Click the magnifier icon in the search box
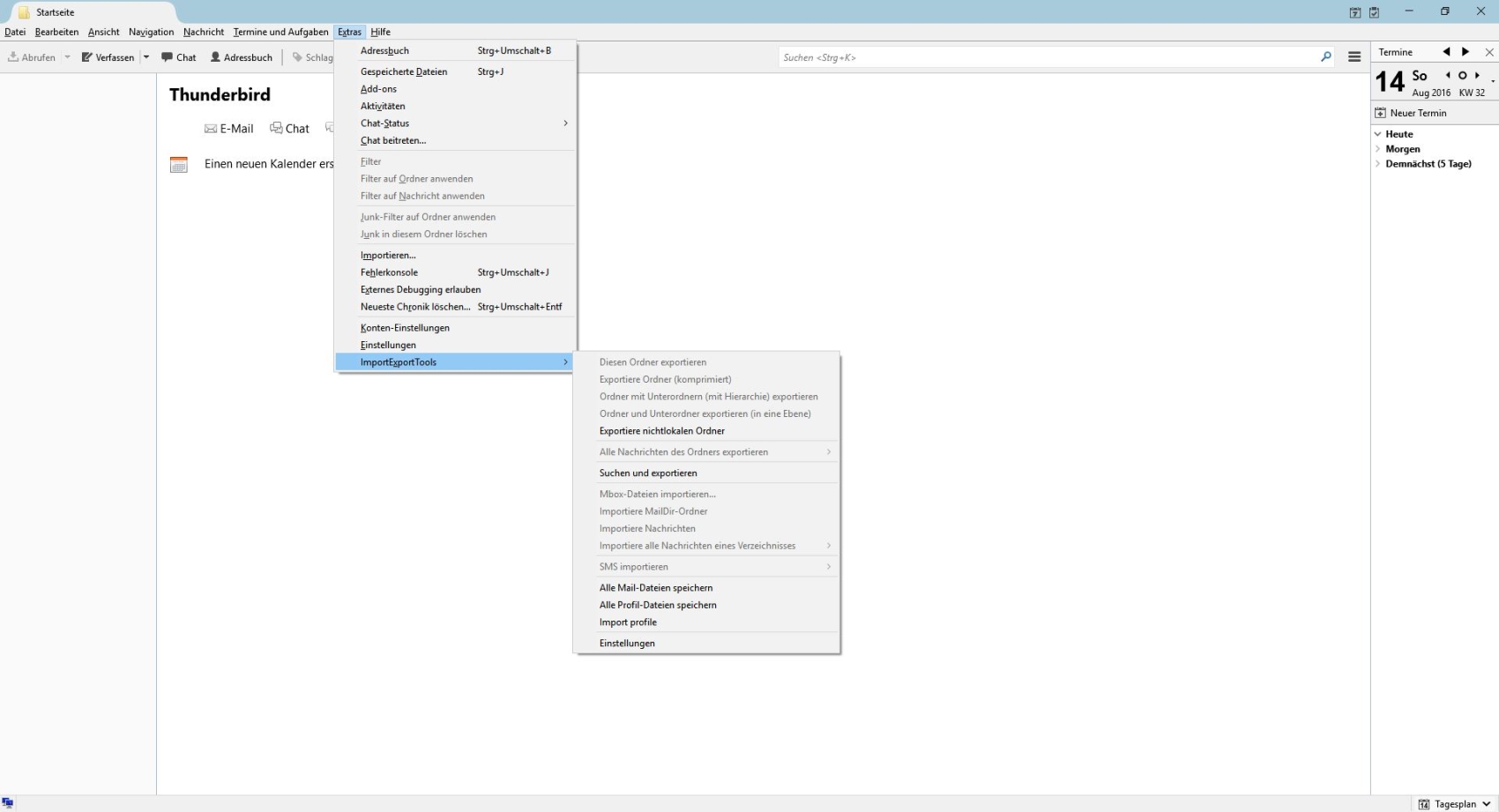Screen dimensions: 1499x812 pyautogui.click(x=1325, y=57)
